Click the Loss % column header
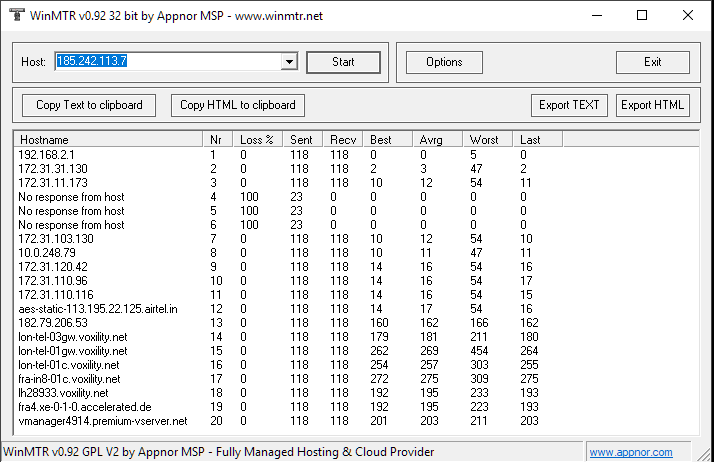The height and width of the screenshot is (462, 714). pos(258,139)
